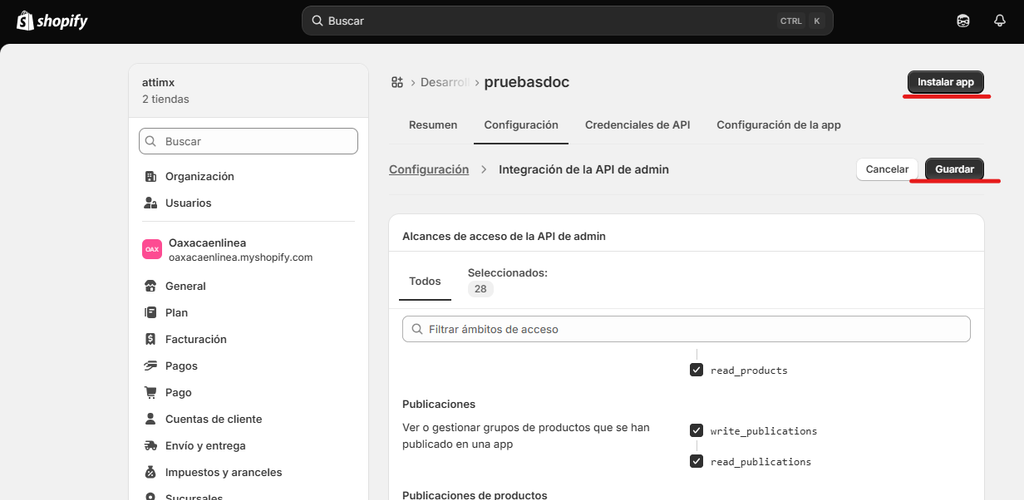Select the Configuración tab

[521, 125]
